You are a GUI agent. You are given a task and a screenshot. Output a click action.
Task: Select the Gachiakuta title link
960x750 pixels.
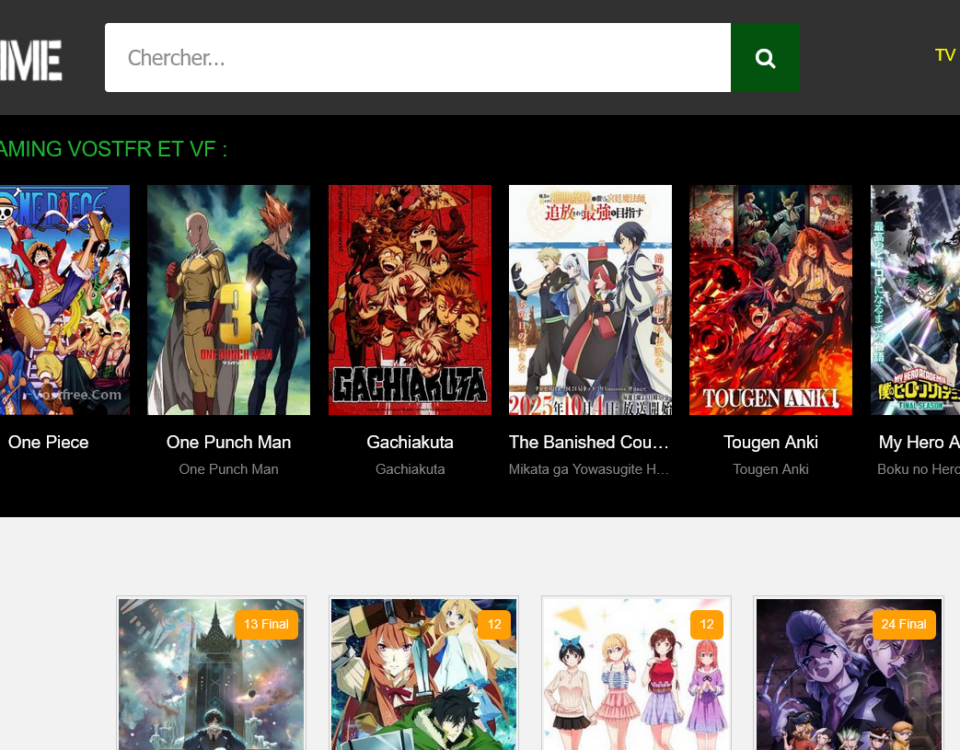(x=410, y=442)
